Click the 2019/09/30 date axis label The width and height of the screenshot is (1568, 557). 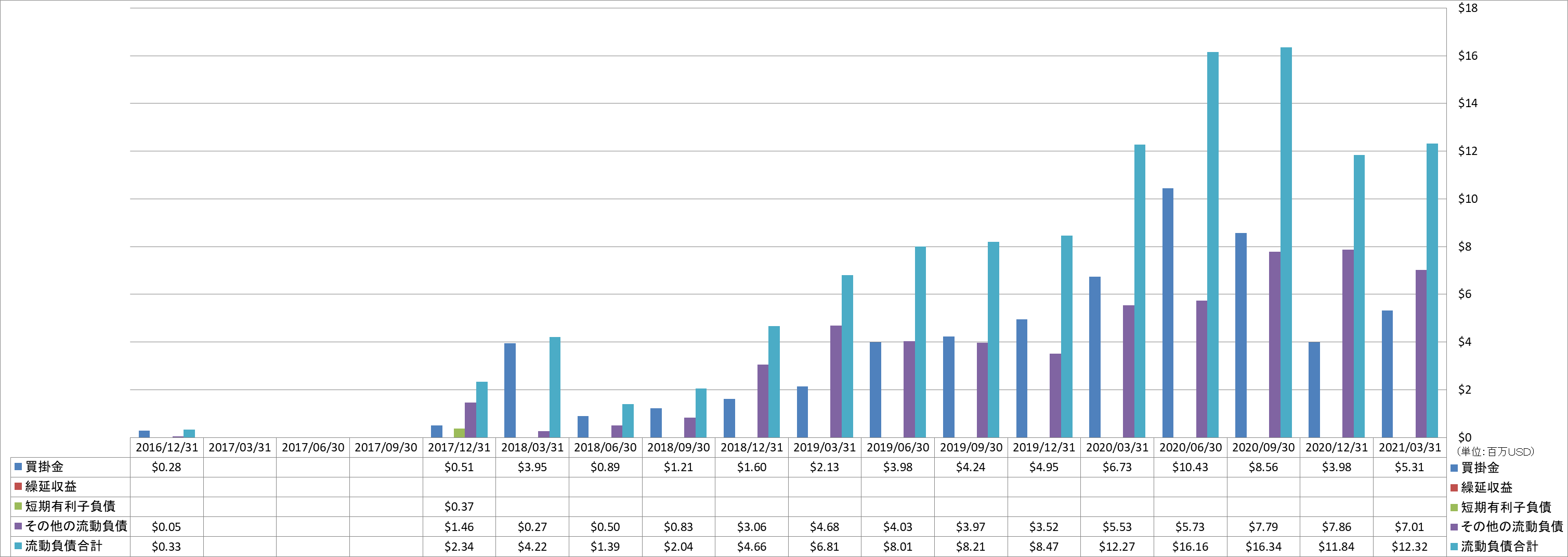(971, 447)
